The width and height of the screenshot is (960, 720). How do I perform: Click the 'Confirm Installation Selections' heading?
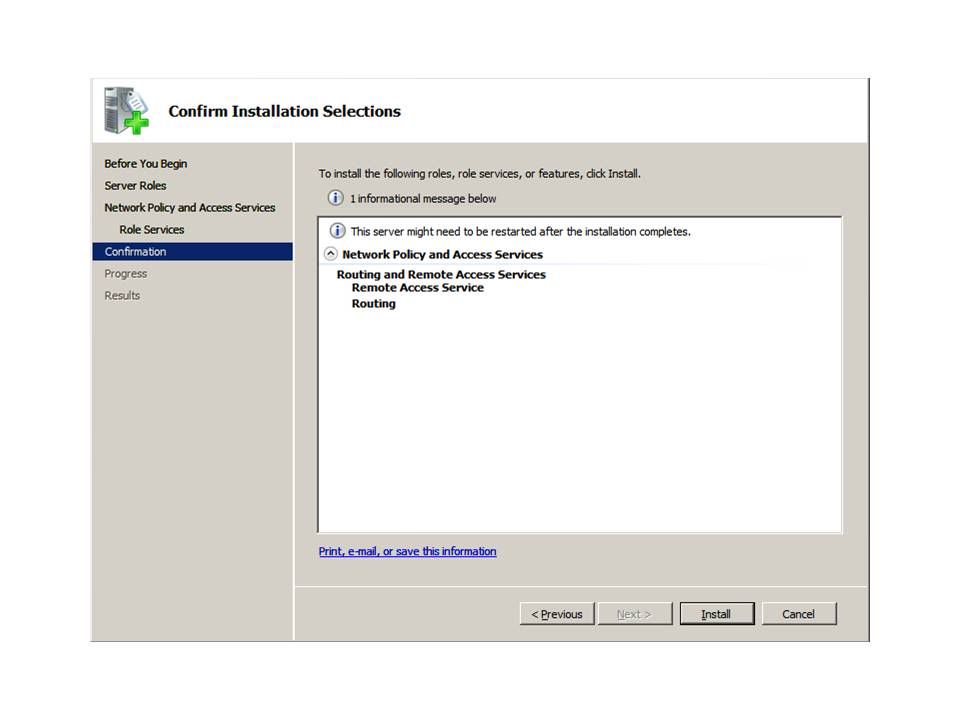(x=284, y=112)
